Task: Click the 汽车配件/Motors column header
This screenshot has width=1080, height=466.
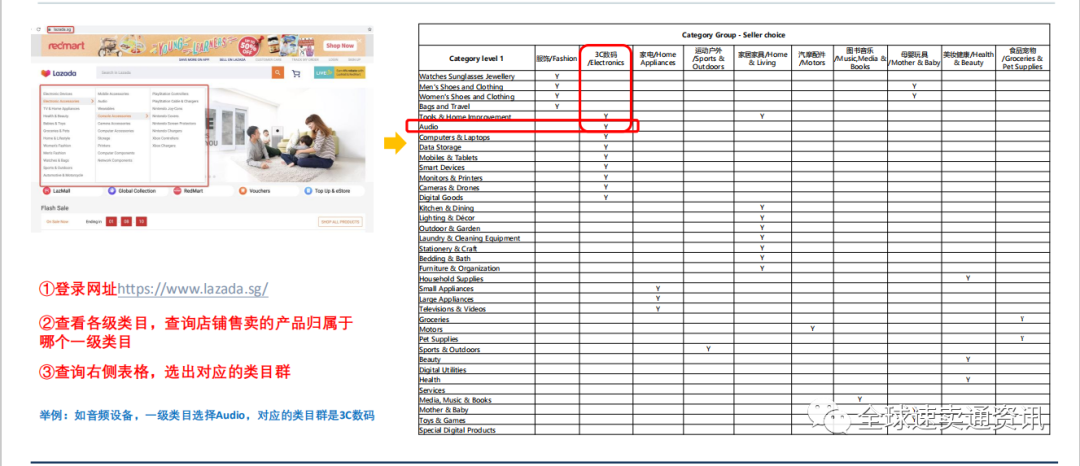Action: 812,59
